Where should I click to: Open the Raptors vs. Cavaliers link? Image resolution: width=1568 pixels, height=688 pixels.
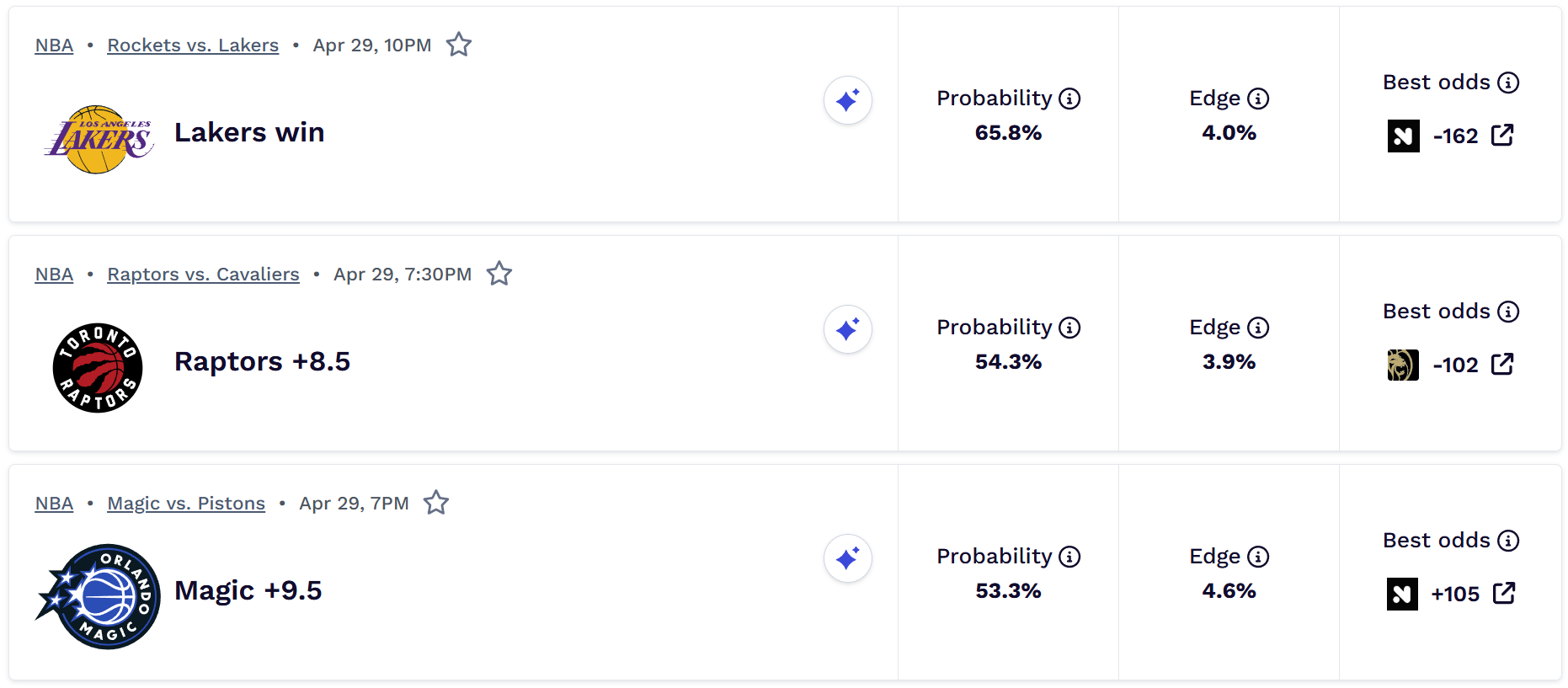click(x=203, y=275)
